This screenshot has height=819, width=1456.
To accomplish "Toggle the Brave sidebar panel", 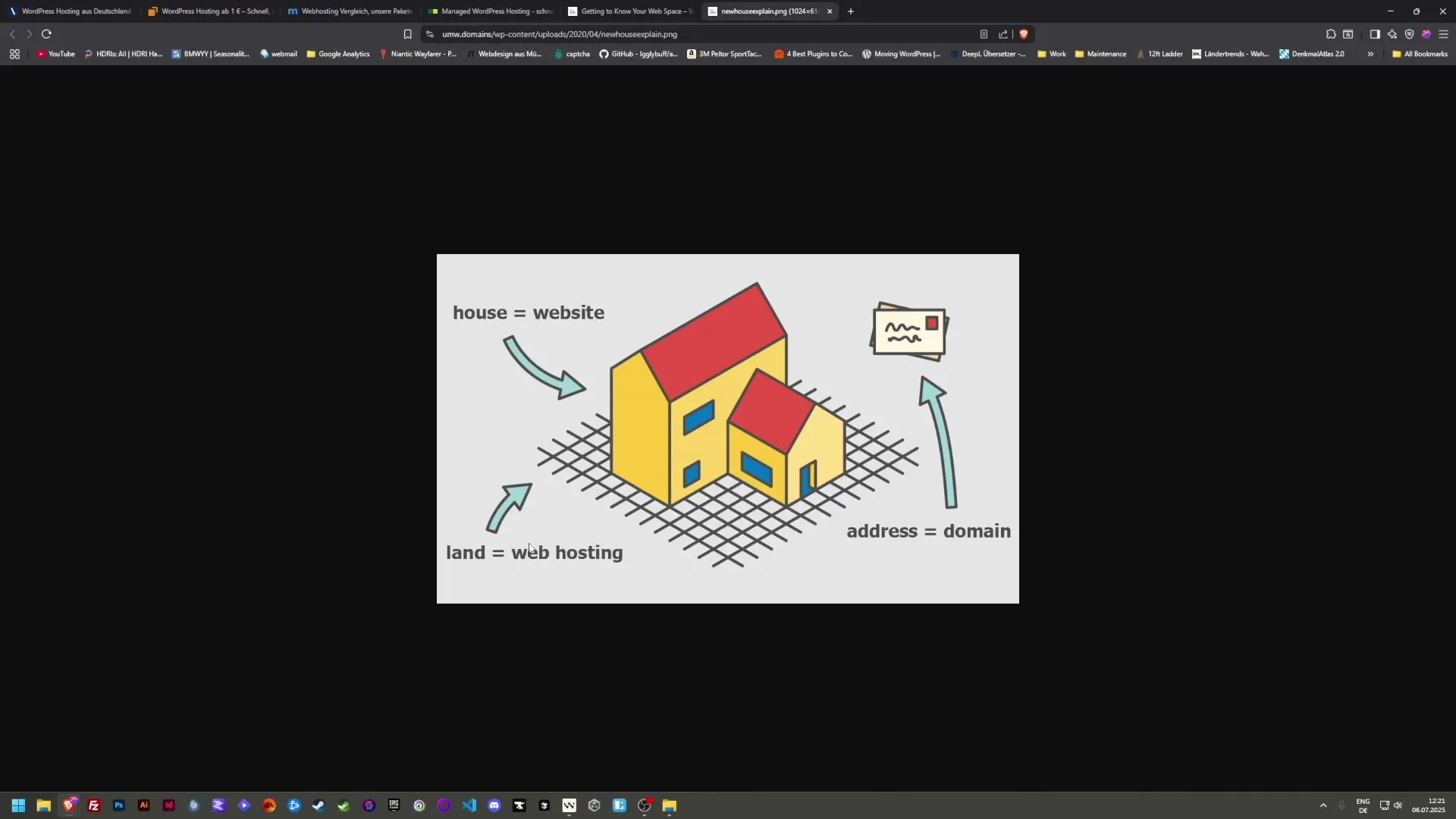I will 1375,34.
